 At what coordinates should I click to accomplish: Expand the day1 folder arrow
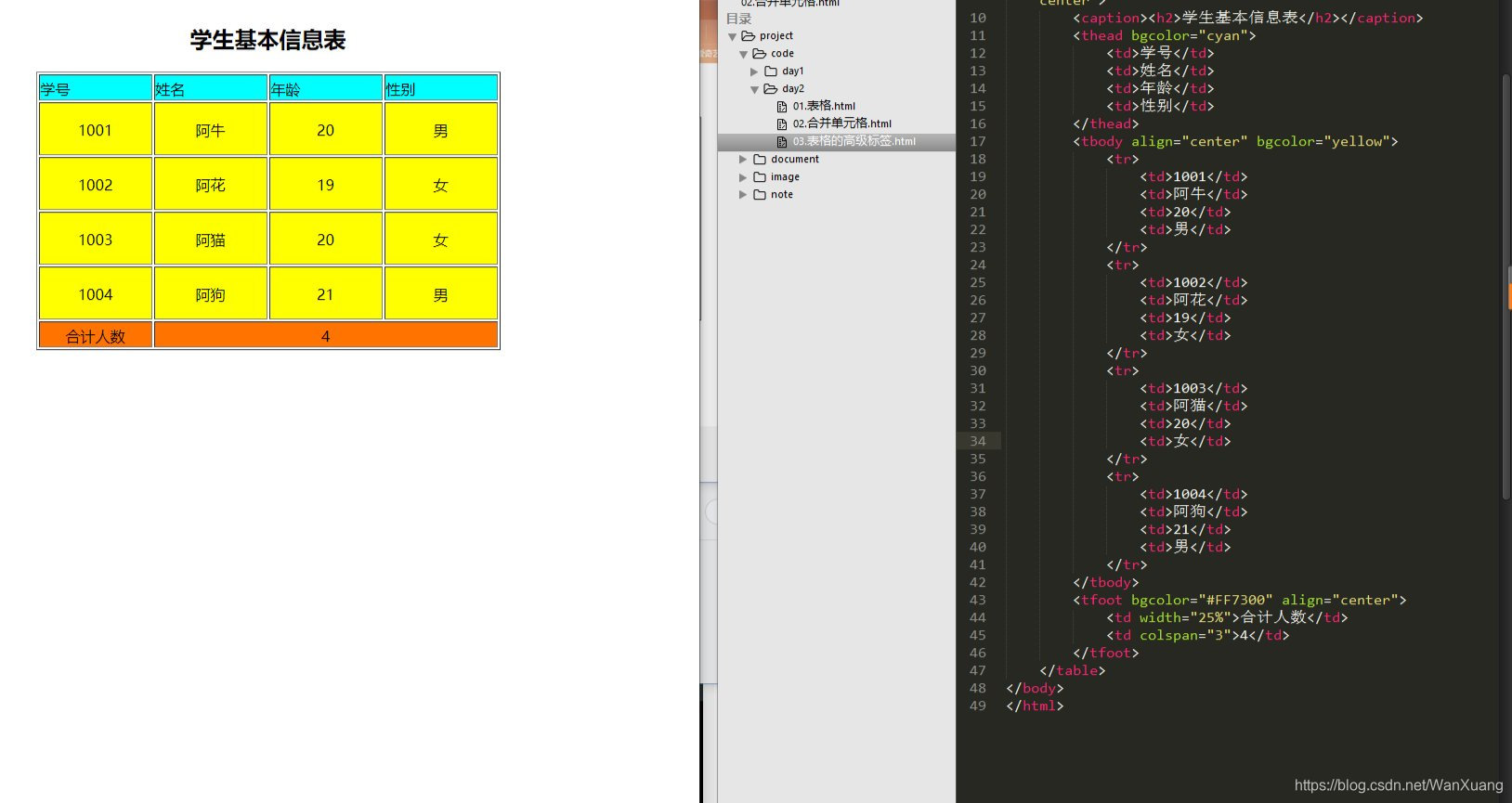(754, 71)
